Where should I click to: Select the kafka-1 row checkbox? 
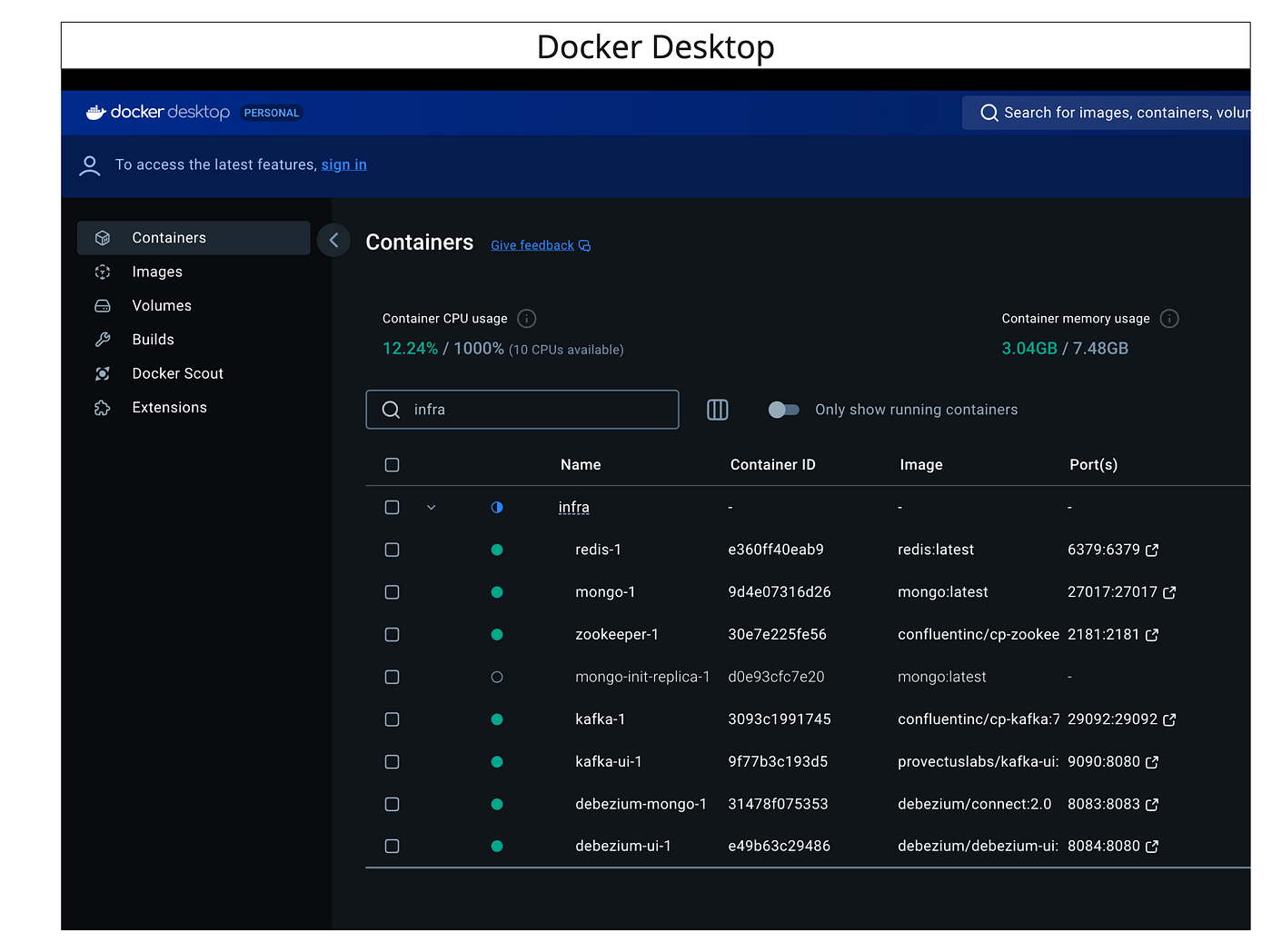coord(393,719)
